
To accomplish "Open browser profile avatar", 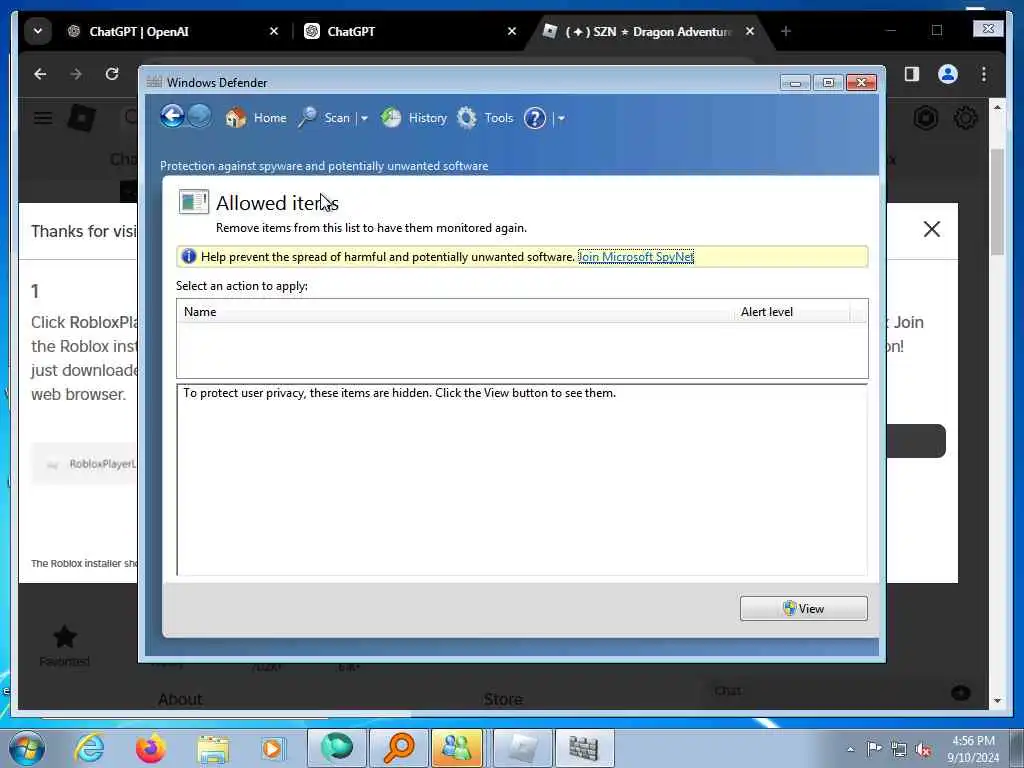I will 948,74.
